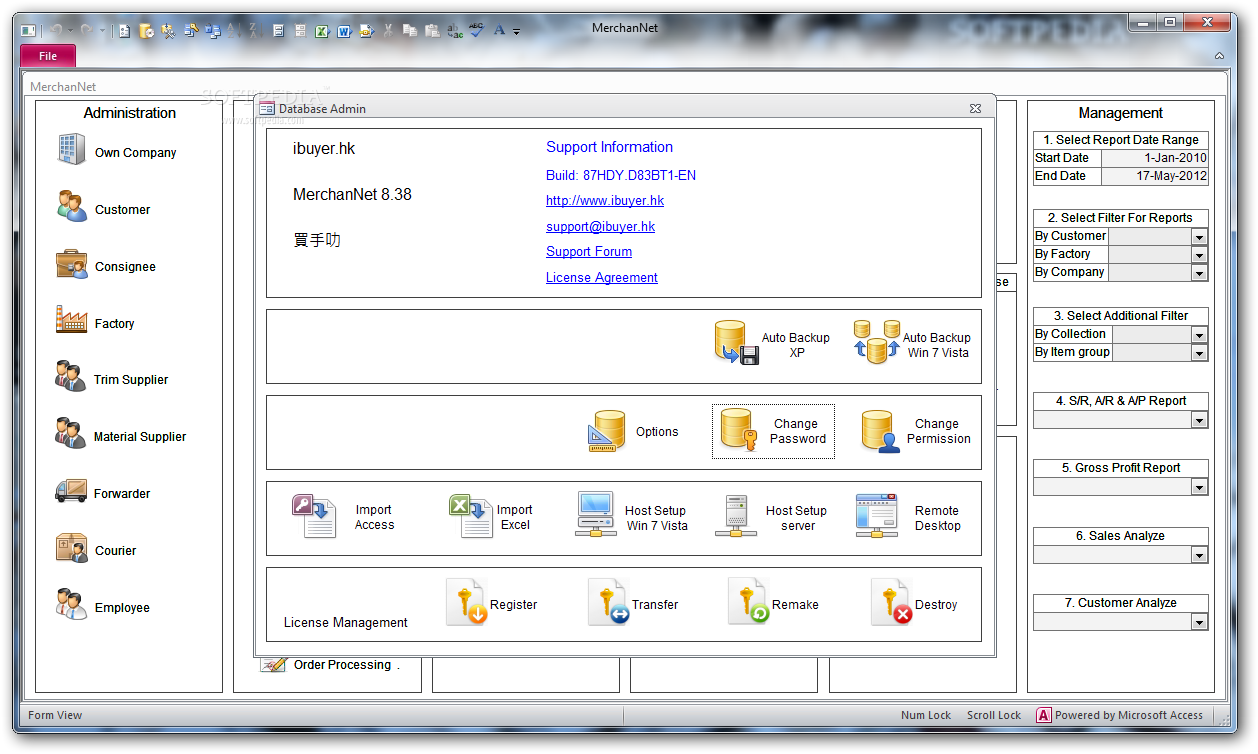Click the Register license icon
The height and width of the screenshot is (754, 1258).
pyautogui.click(x=466, y=602)
